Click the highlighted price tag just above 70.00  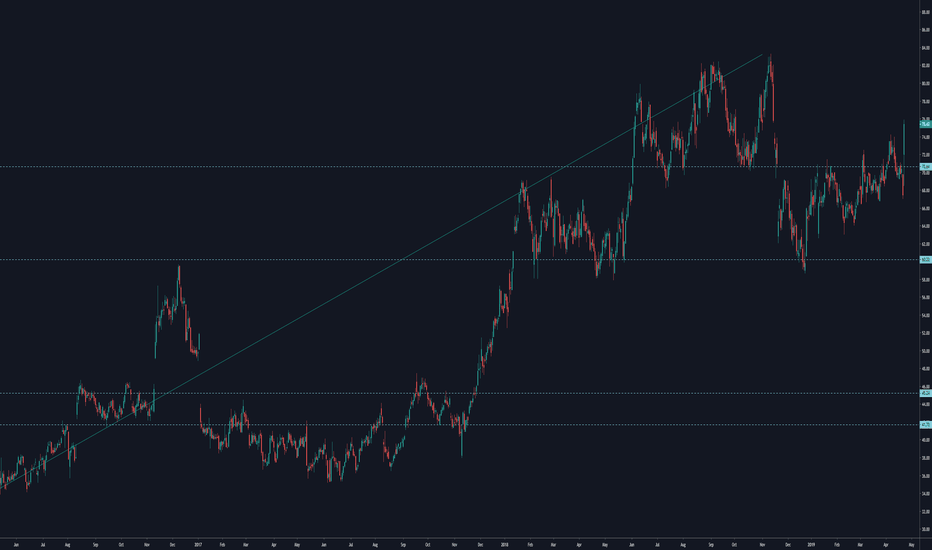coord(925,166)
